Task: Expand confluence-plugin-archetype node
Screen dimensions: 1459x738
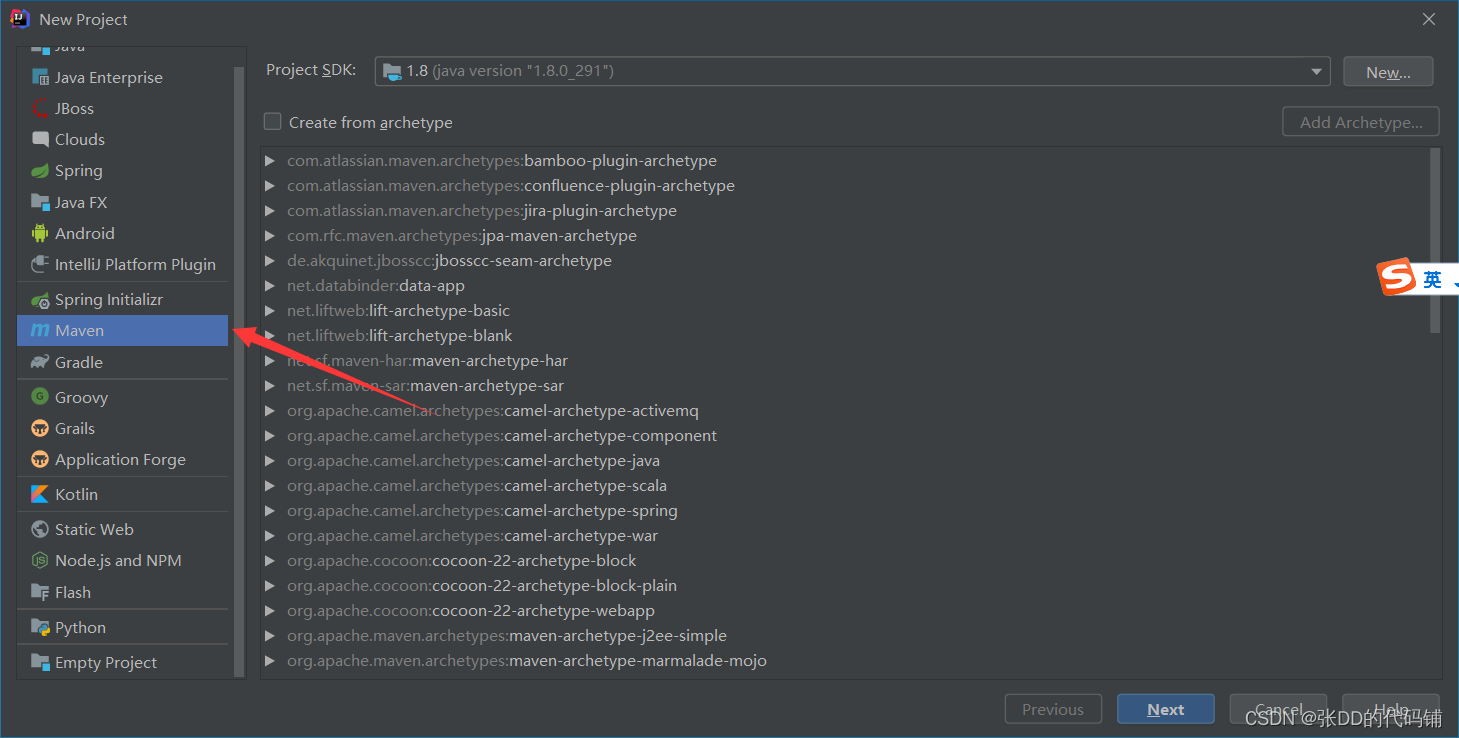Action: 269,185
